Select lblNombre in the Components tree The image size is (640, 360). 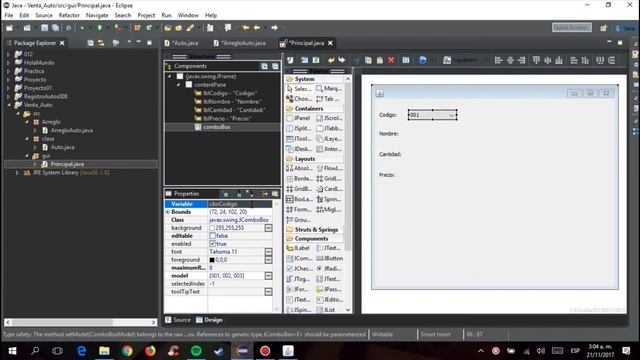(233, 102)
